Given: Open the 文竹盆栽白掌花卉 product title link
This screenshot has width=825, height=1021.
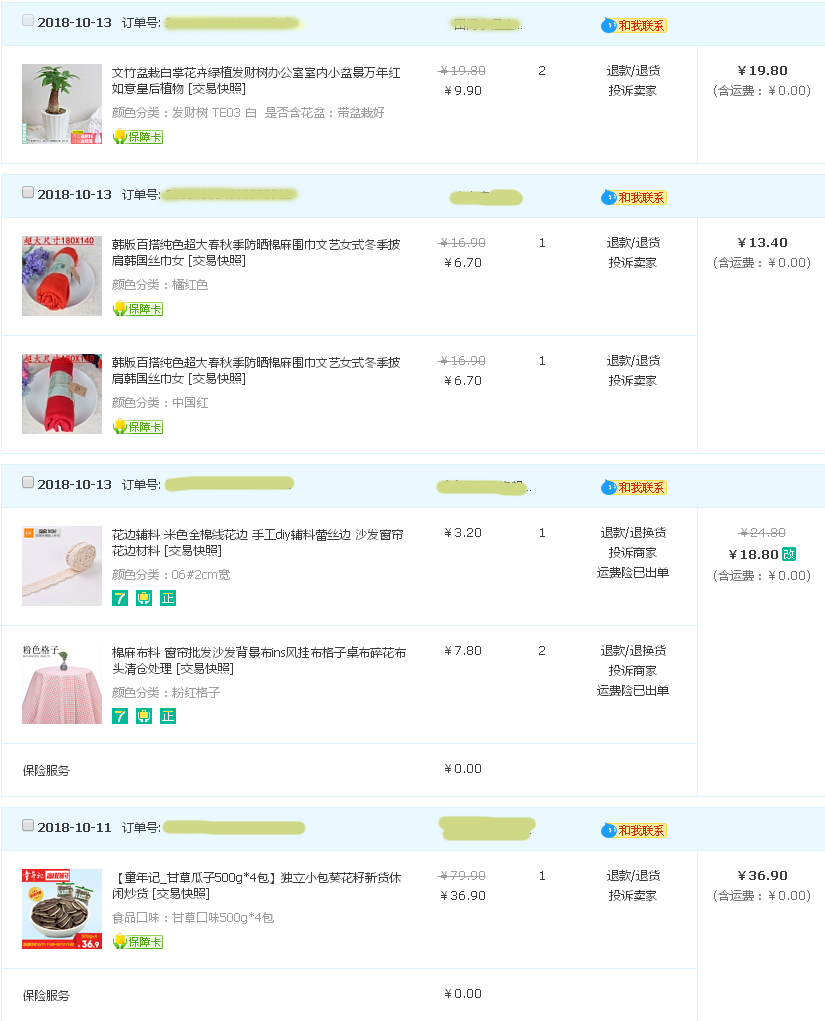Looking at the screenshot, I should [256, 80].
